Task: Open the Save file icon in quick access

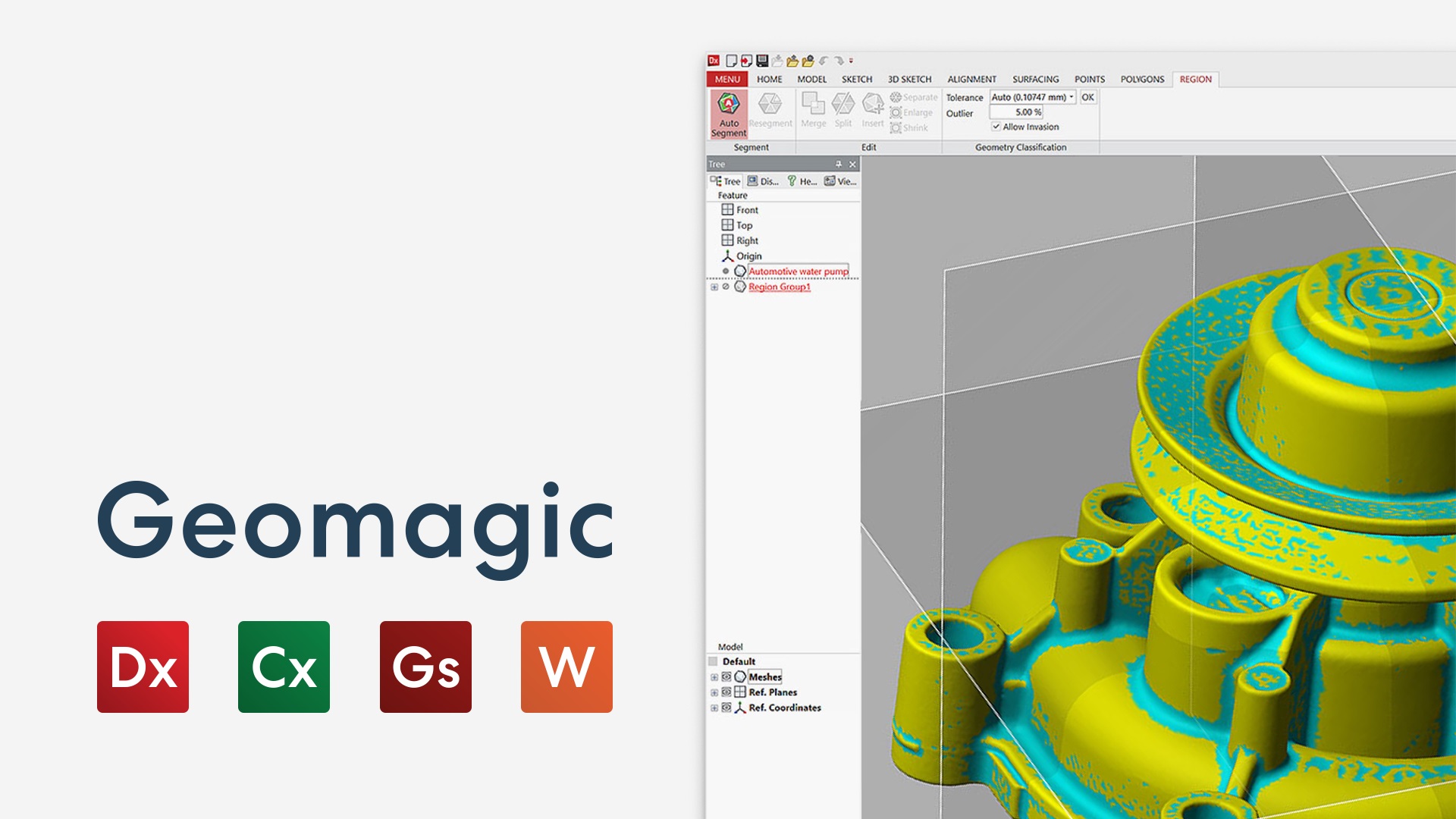Action: pyautogui.click(x=761, y=61)
